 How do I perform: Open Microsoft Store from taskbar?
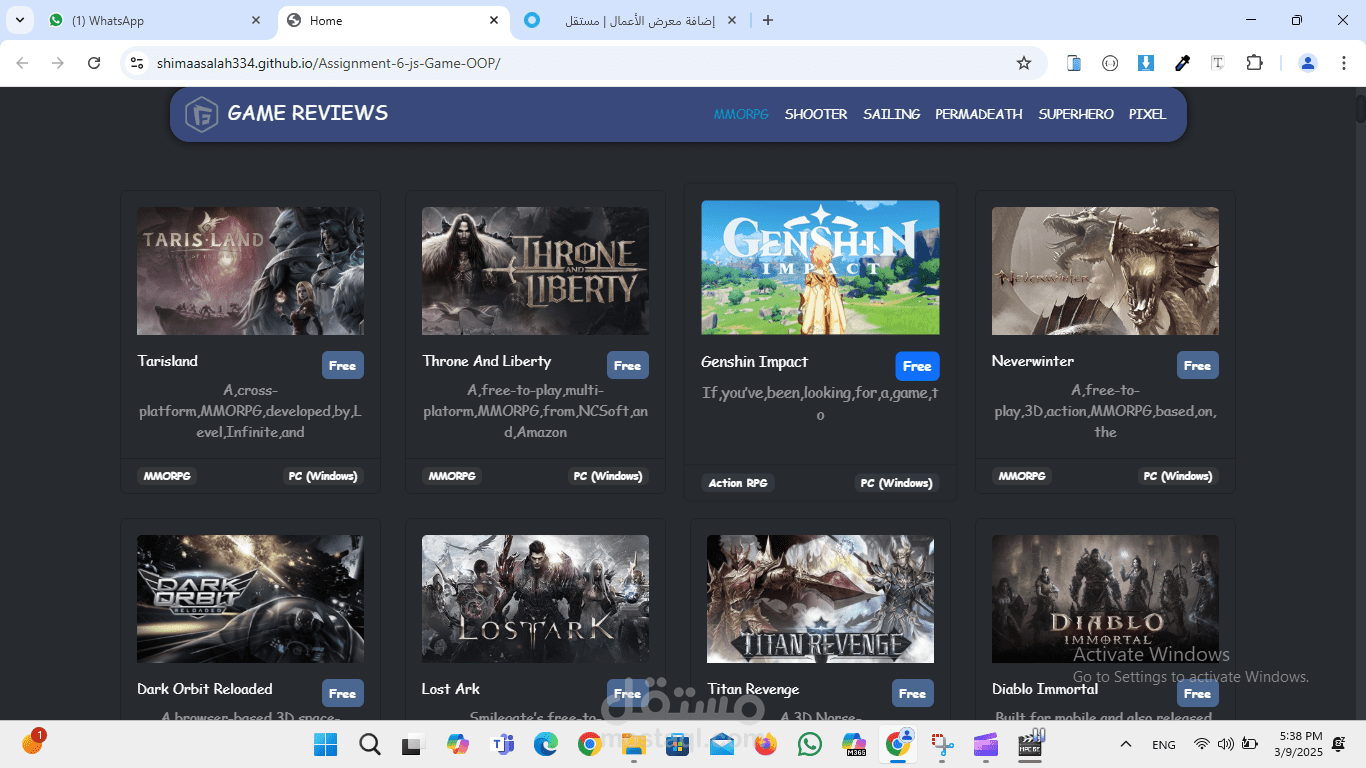tap(678, 744)
